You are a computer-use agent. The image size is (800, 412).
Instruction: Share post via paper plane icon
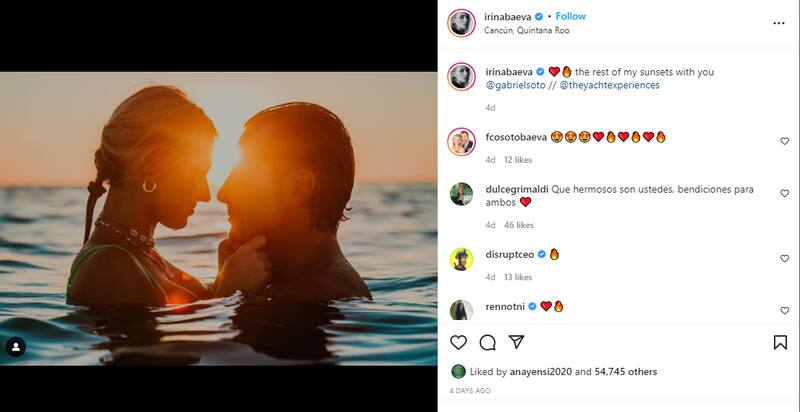516,342
